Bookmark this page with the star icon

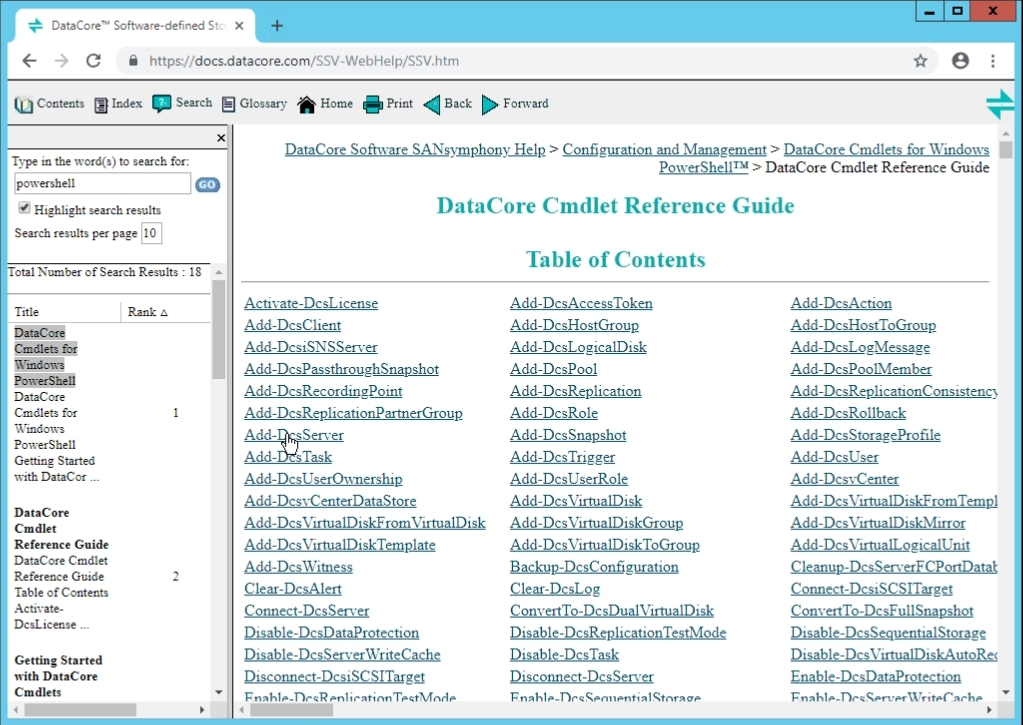(x=921, y=61)
